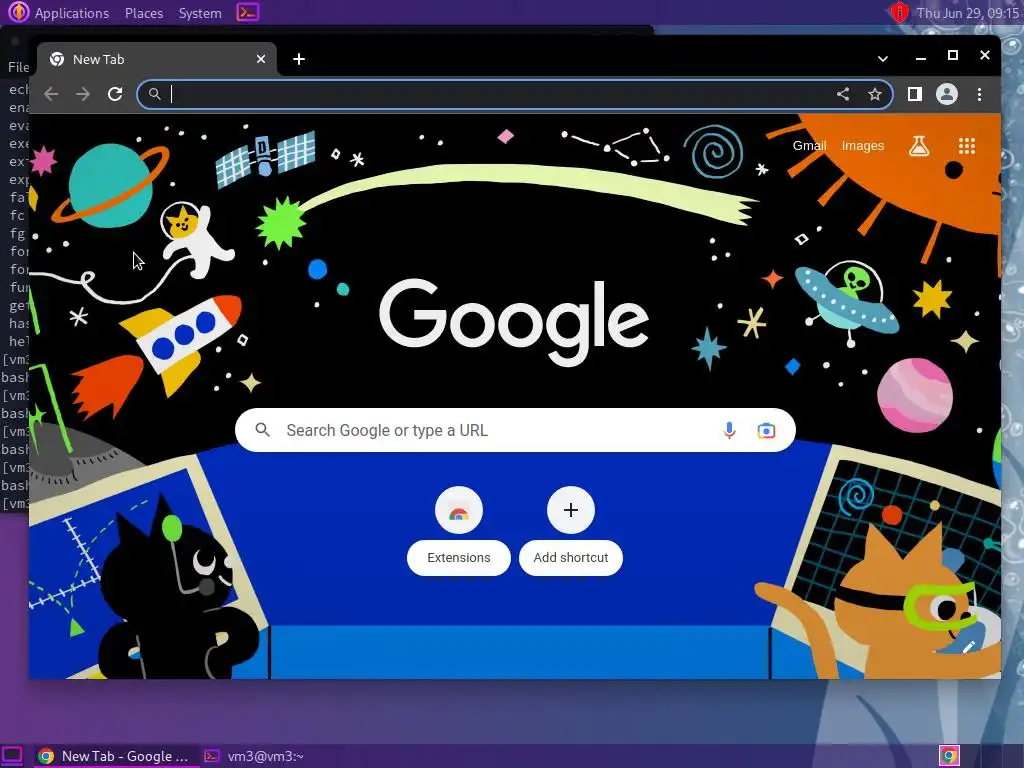Click the Google logo
1024x768 pixels.
(514, 321)
